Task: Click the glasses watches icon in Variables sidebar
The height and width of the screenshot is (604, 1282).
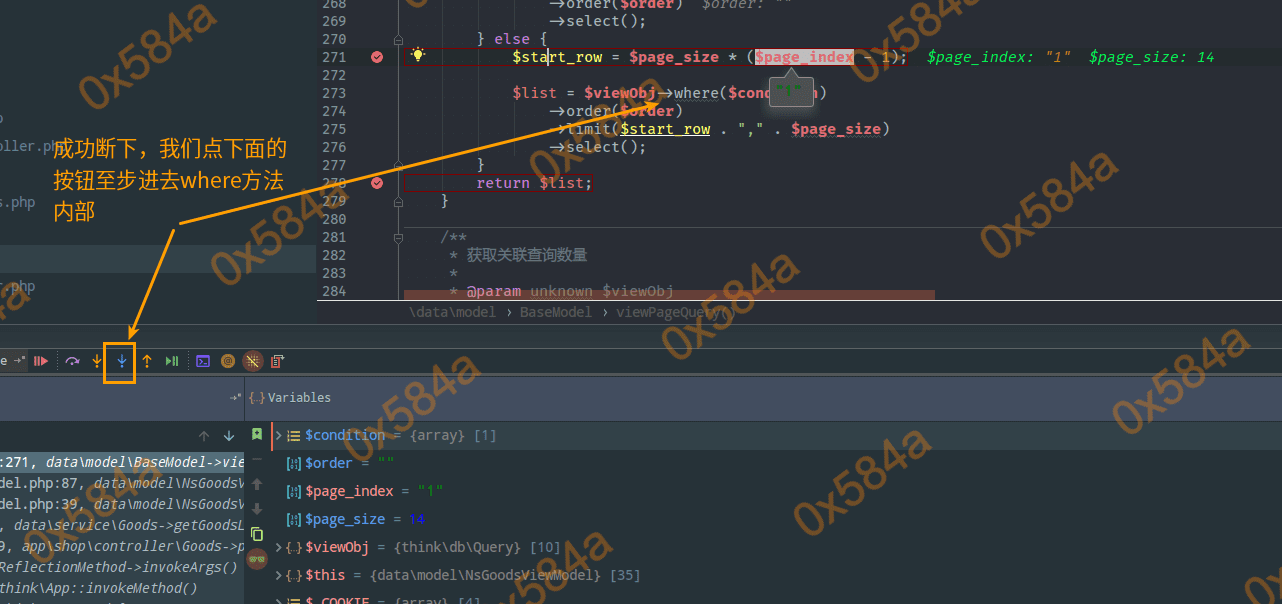Action: 257,559
